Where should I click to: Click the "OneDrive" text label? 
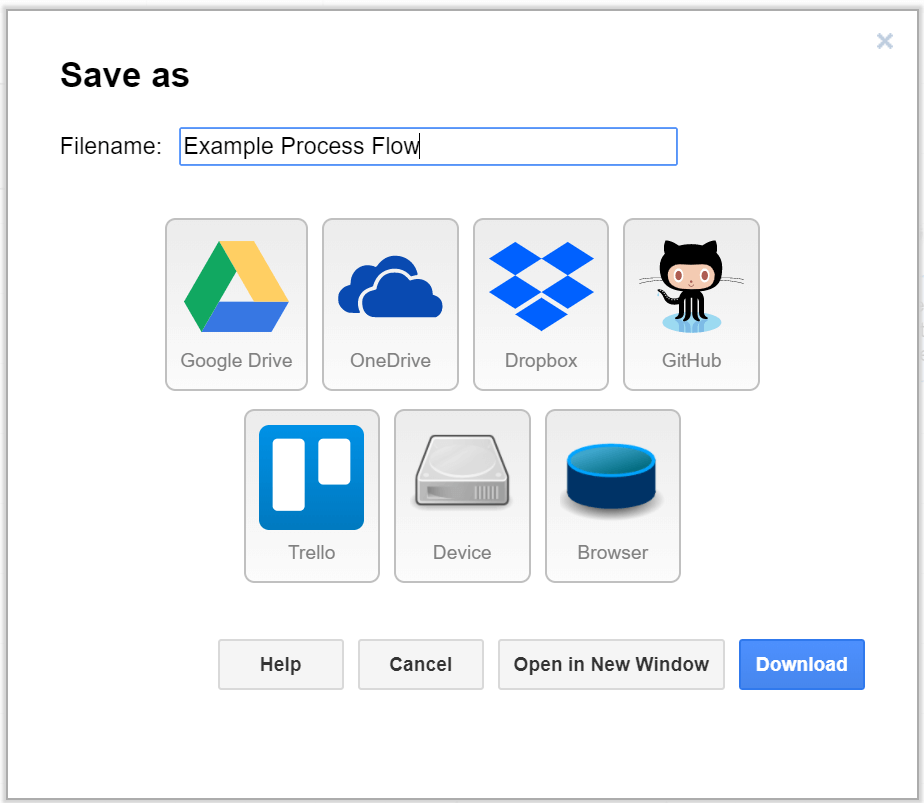point(390,360)
